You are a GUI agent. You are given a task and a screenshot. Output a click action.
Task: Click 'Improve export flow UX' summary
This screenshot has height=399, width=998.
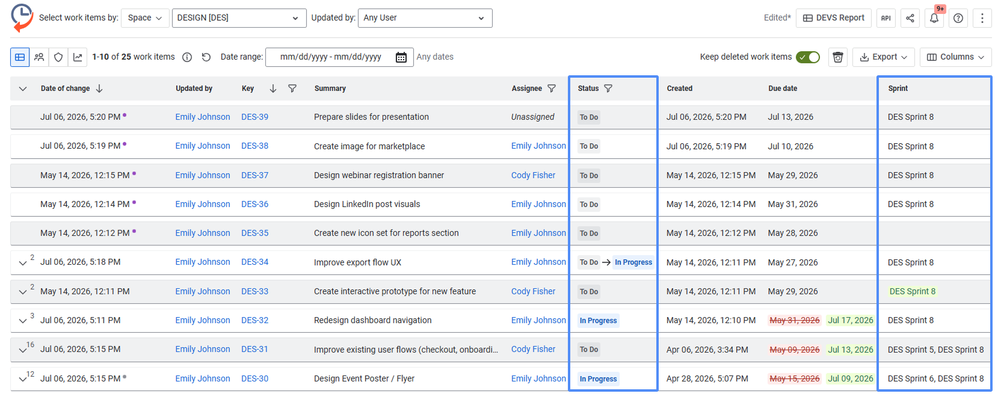pyautogui.click(x=358, y=262)
